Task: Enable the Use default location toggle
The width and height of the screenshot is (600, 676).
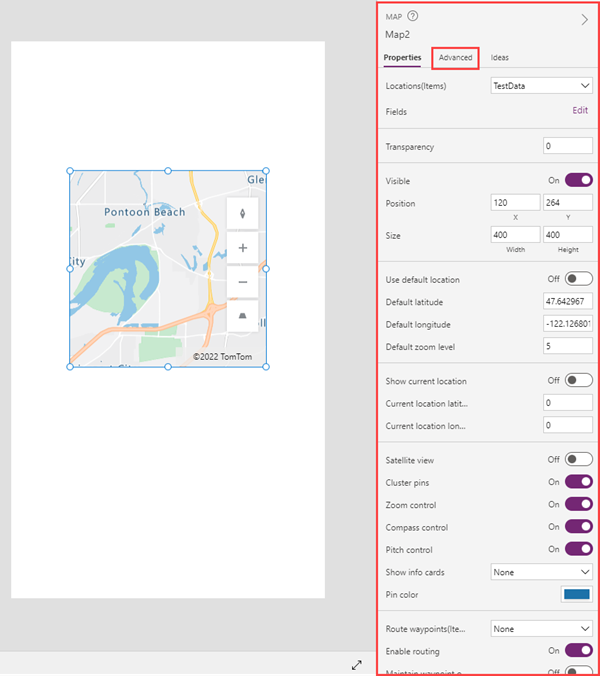Action: (x=579, y=279)
